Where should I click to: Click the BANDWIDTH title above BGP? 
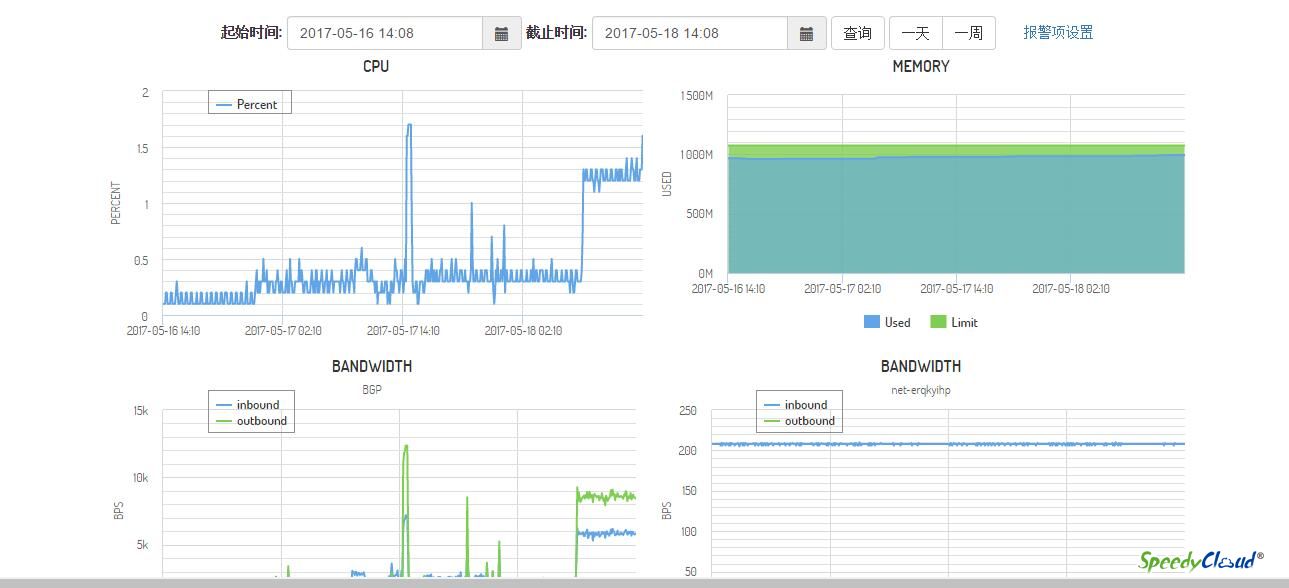[x=372, y=366]
